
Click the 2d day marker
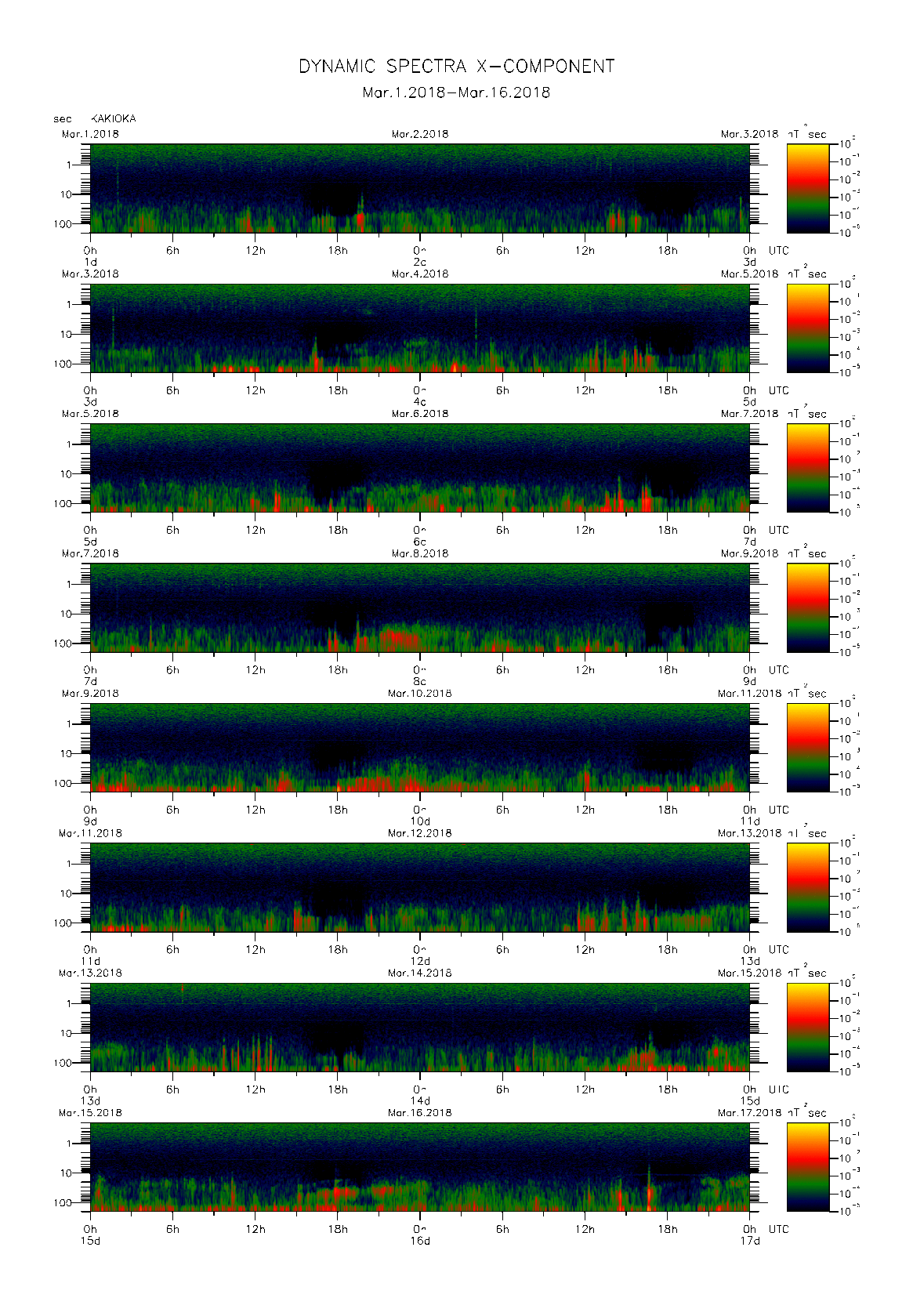click(x=420, y=262)
